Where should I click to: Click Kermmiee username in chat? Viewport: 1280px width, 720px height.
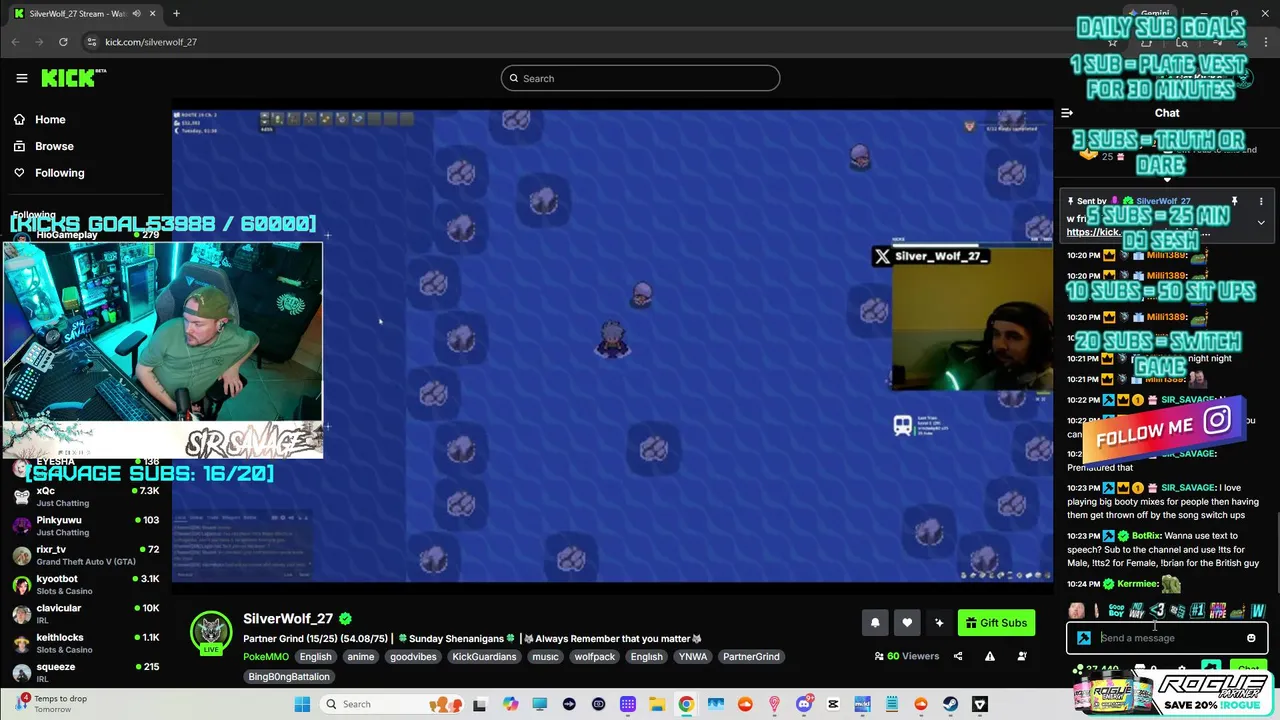click(1137, 584)
